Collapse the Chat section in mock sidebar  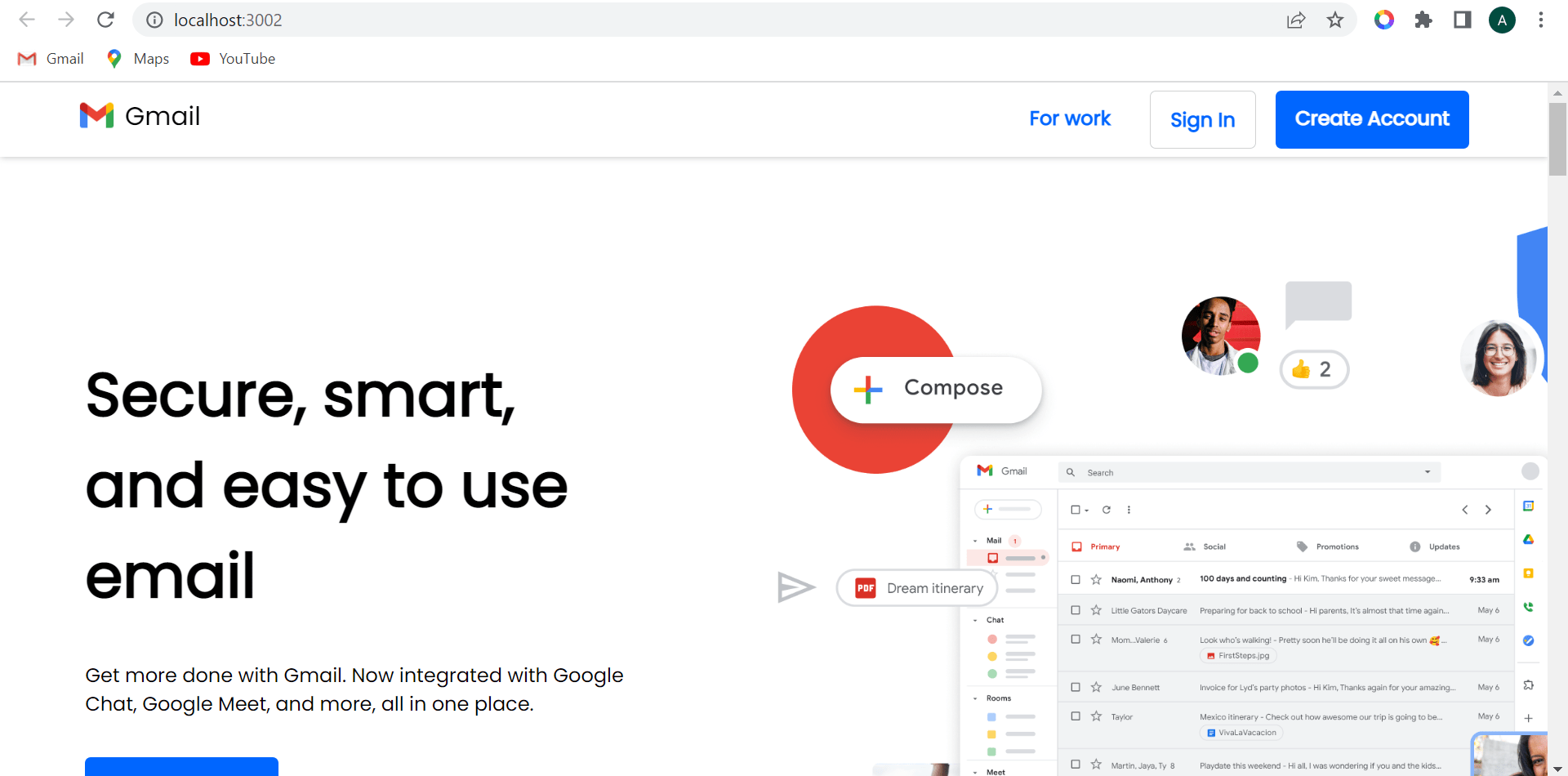tap(975, 620)
